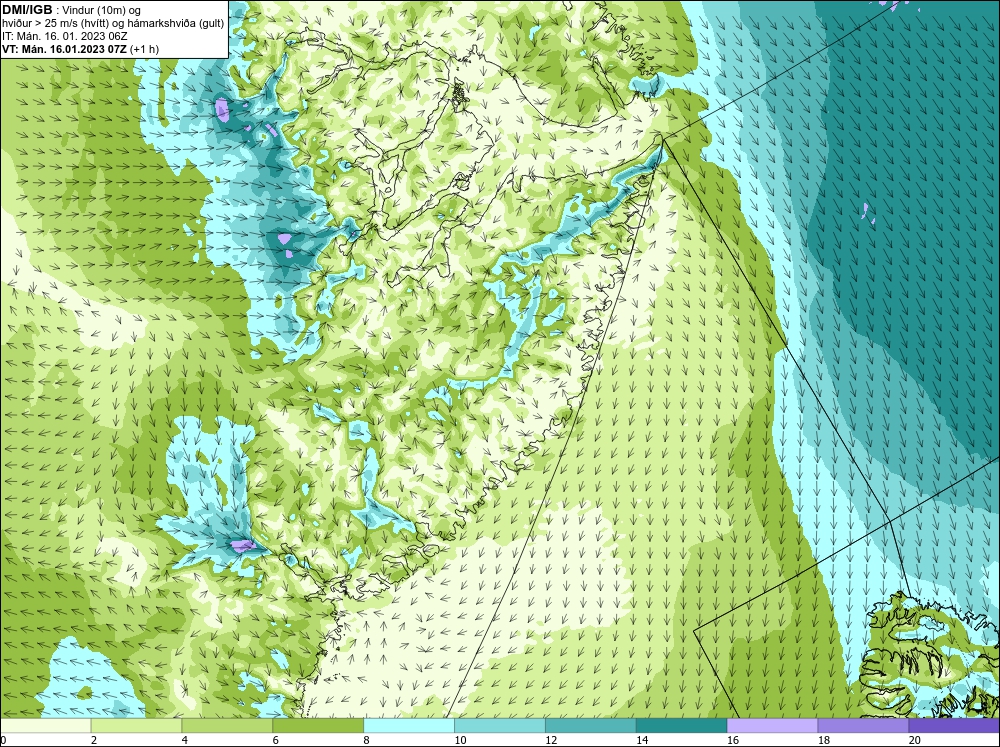Click the '0' legend scale label

point(3,740)
